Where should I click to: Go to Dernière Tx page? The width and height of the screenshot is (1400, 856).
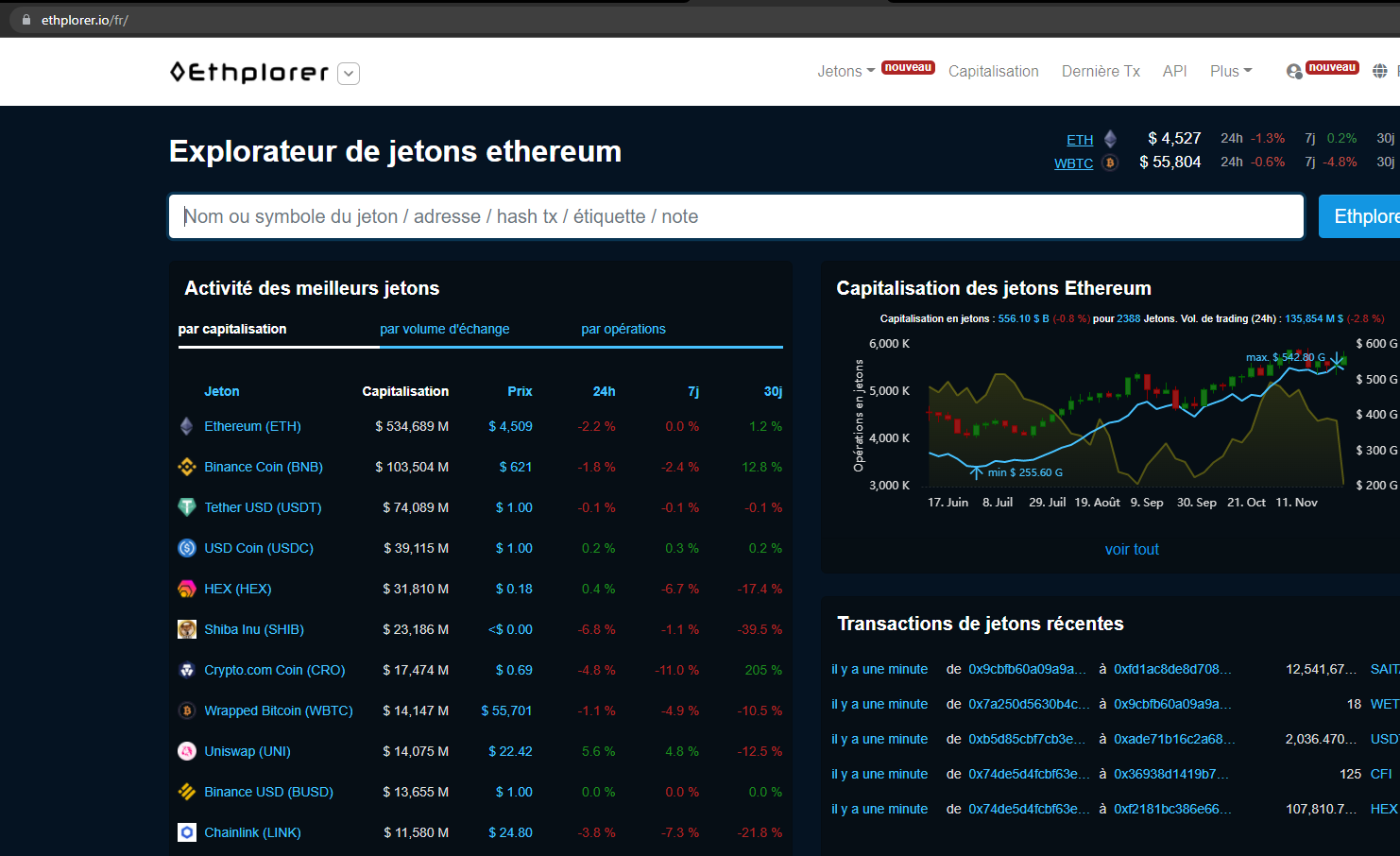[x=1101, y=71]
